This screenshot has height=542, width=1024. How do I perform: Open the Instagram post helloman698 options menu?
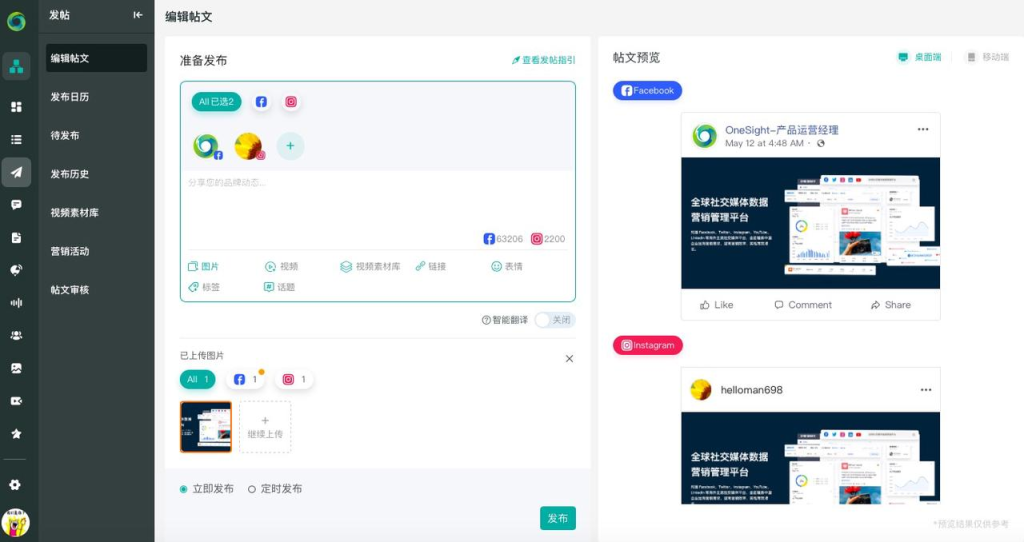tap(925, 389)
